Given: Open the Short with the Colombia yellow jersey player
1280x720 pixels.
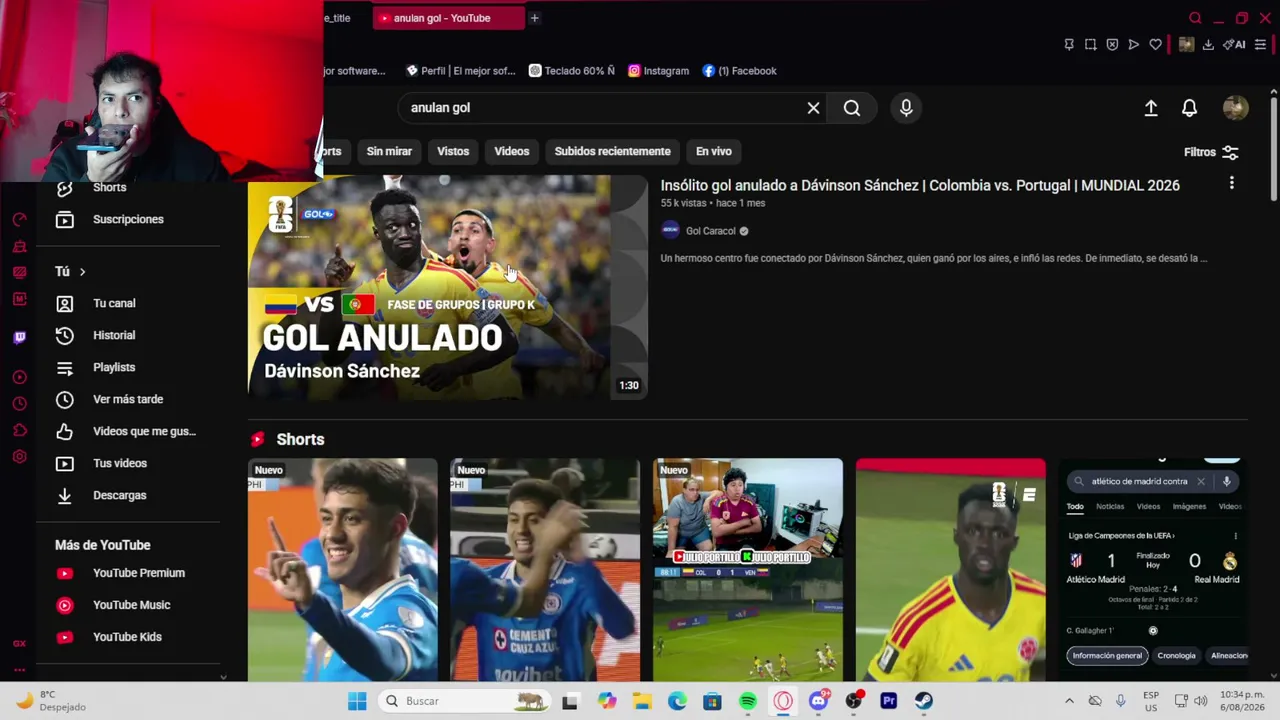Looking at the screenshot, I should 951,570.
